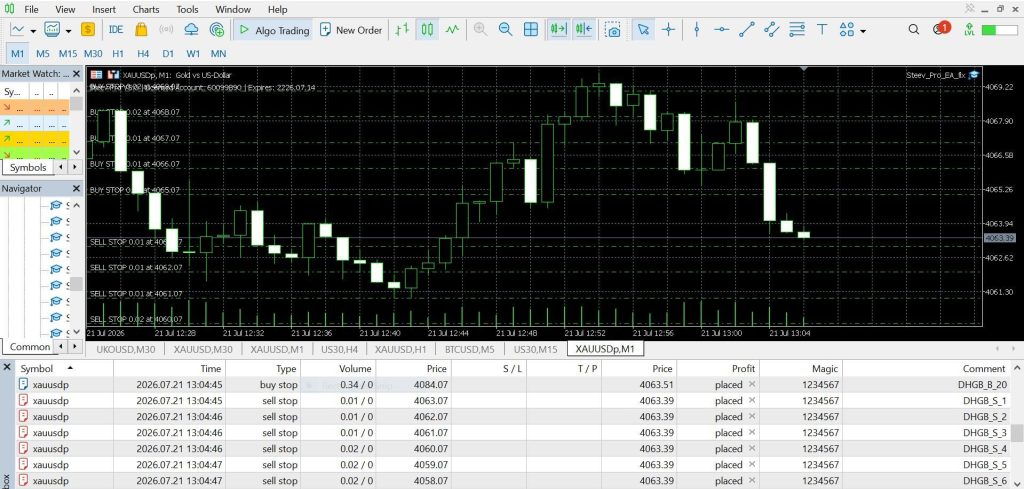Select the H1 timeframe

pos(118,54)
